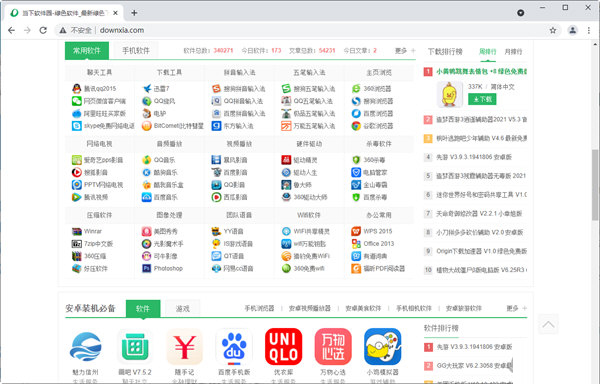Click the yellow duck sticker thumbnail
The width and height of the screenshot is (600, 384).
[x=450, y=94]
